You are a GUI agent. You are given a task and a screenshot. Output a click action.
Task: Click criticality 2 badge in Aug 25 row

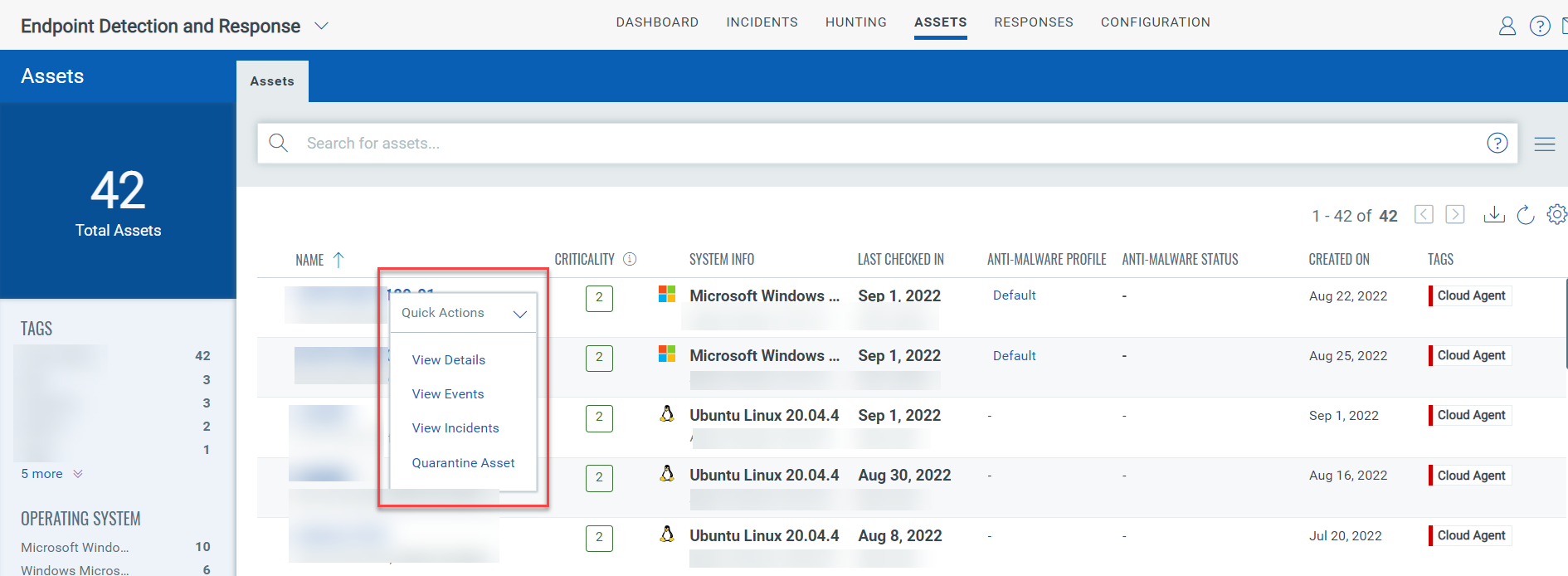(x=599, y=358)
